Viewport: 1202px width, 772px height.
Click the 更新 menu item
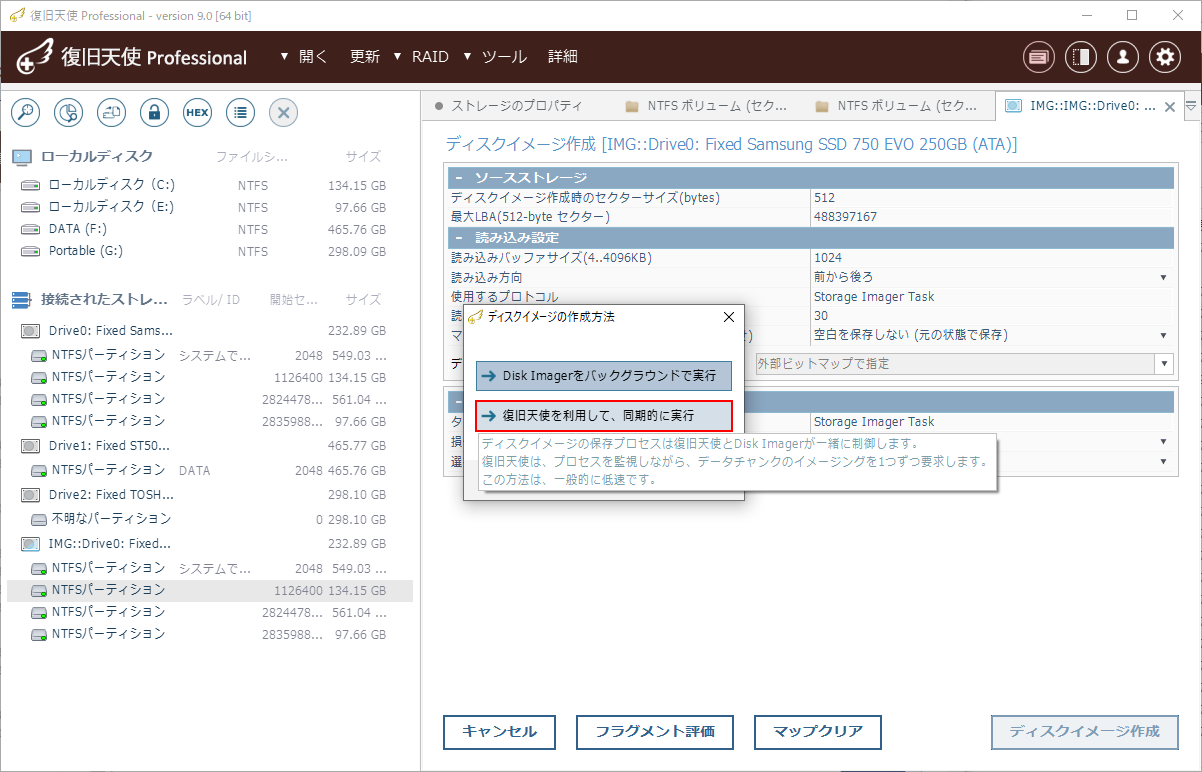point(365,57)
